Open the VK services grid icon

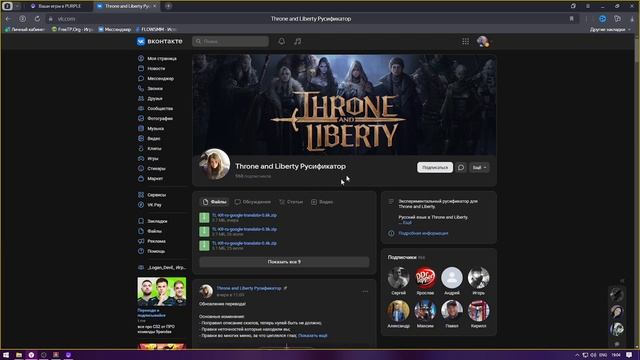tap(465, 41)
